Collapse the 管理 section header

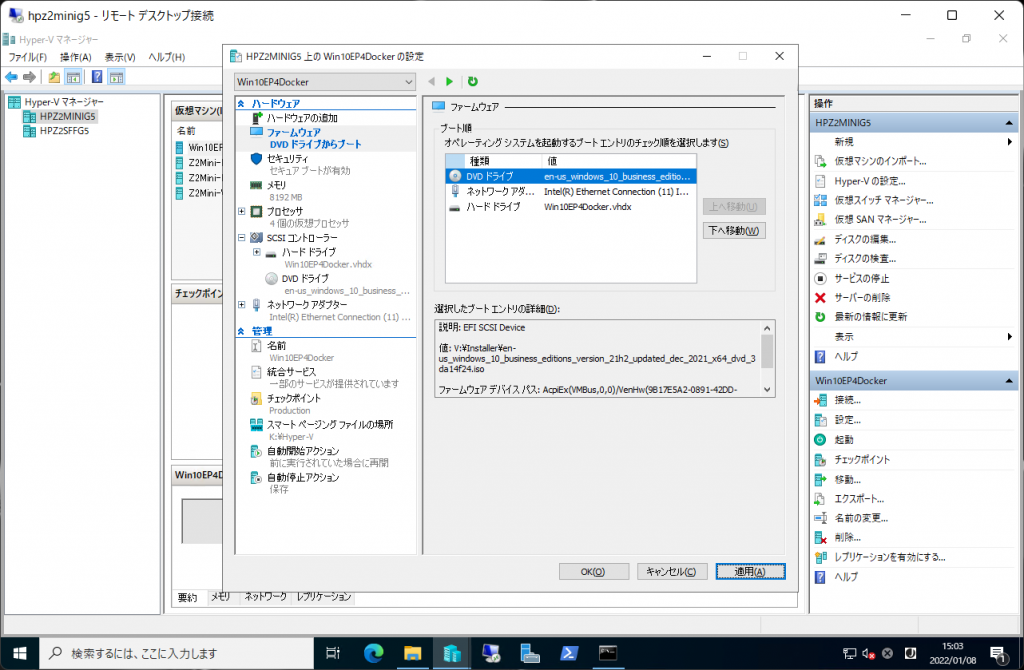[242, 331]
